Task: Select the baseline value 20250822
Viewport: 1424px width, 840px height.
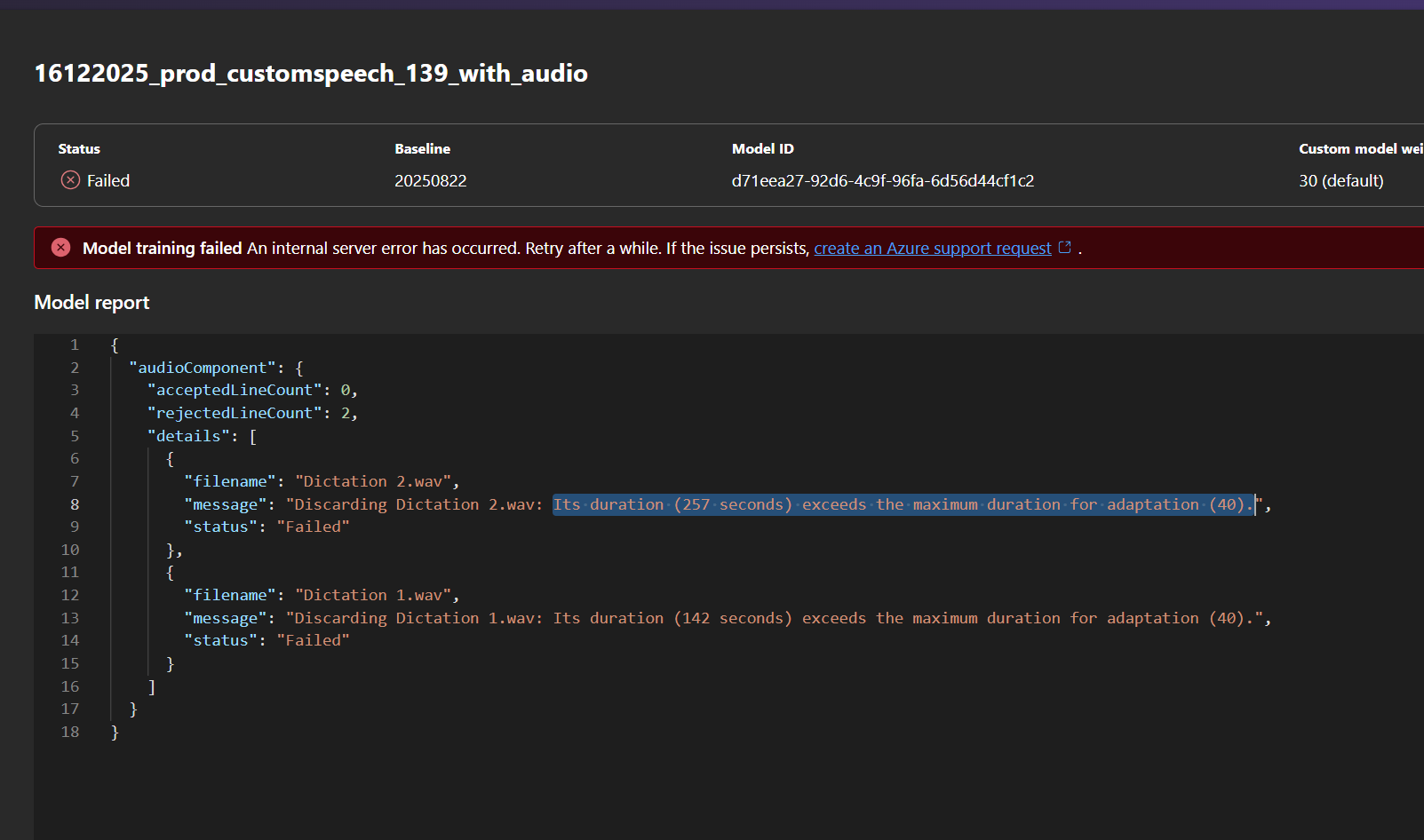Action: (x=431, y=181)
